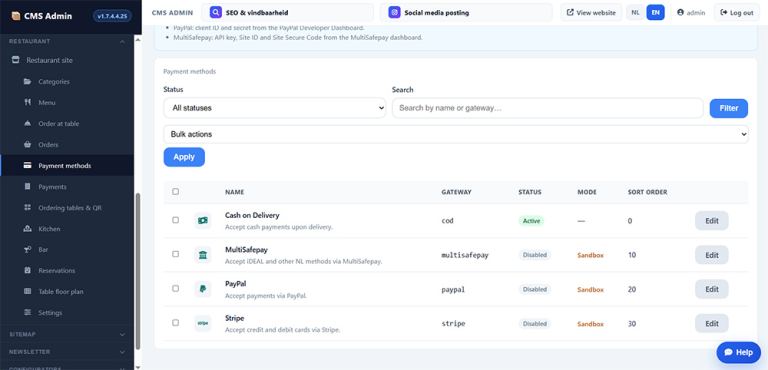Edit the Stripe method
This screenshot has height=370, width=768.
coord(712,323)
